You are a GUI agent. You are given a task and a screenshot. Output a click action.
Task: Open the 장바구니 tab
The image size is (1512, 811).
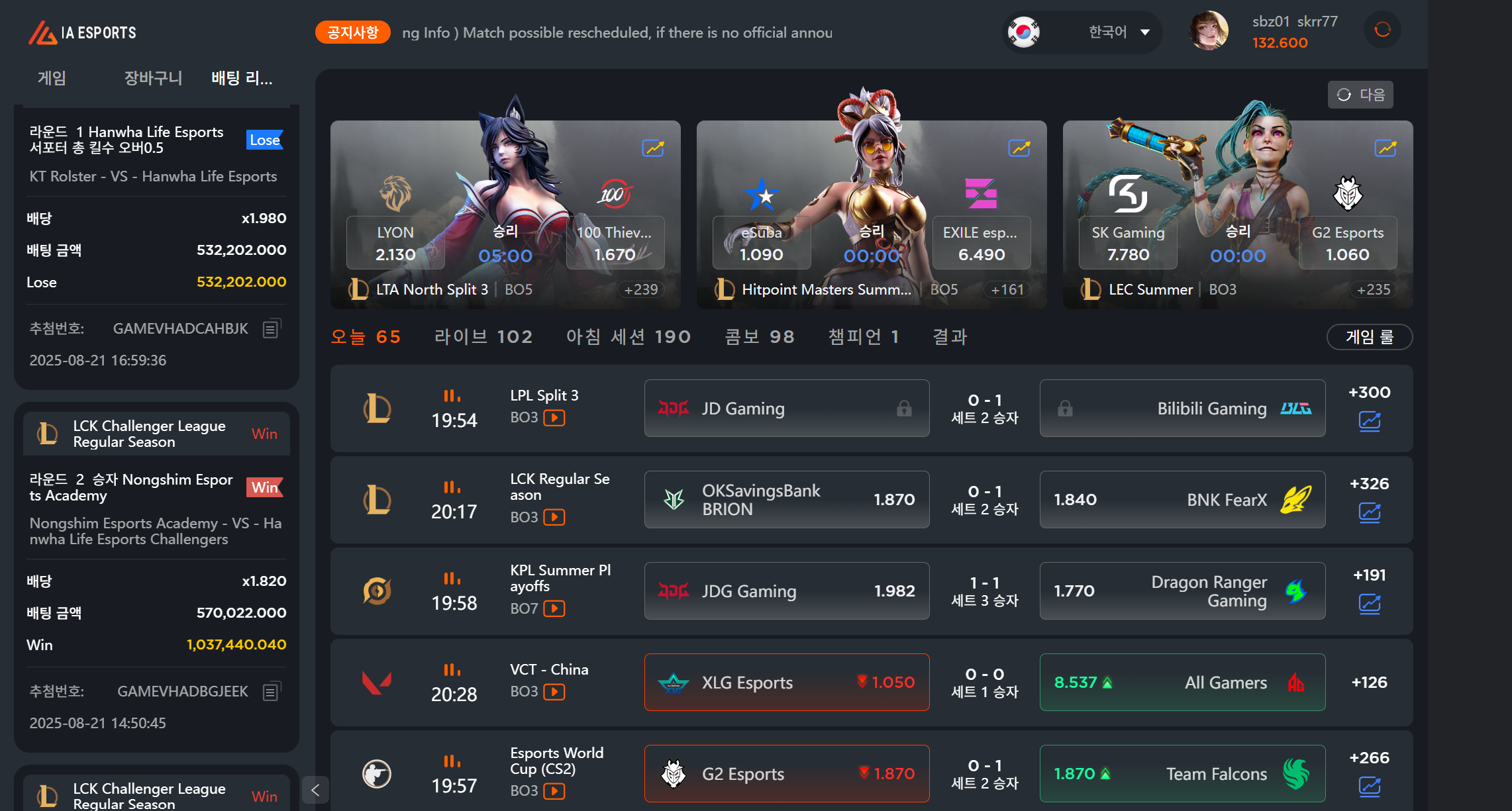click(x=153, y=78)
